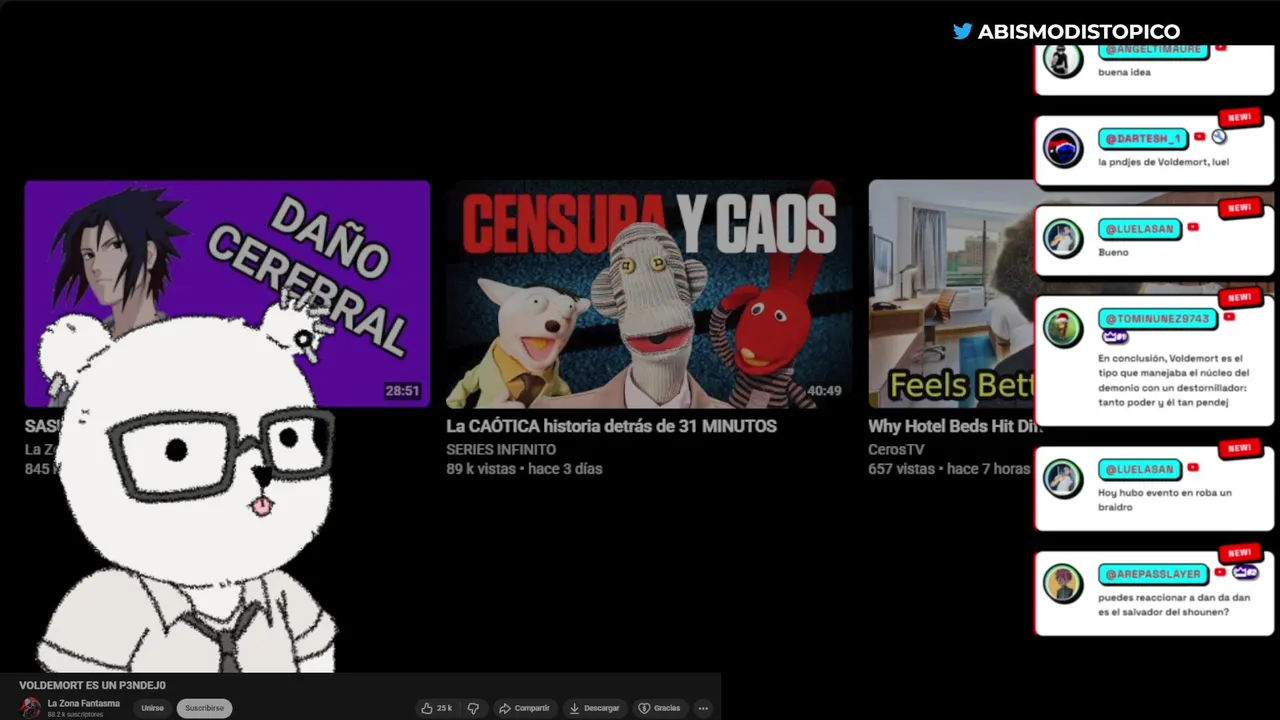Click the avatar of @AREPASSLAYER
The height and width of the screenshot is (720, 1280).
pyautogui.click(x=1063, y=583)
